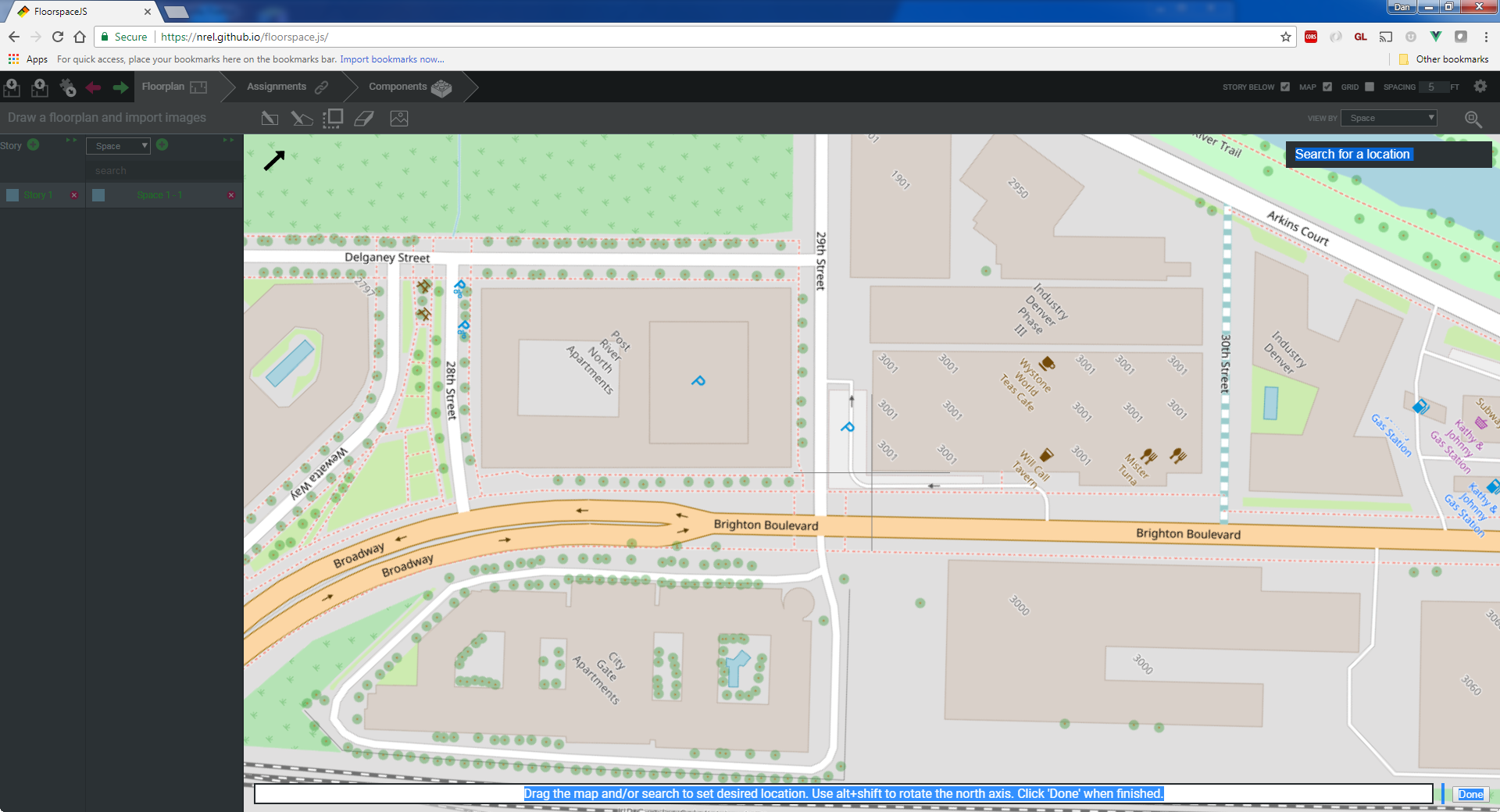Viewport: 1500px width, 812px height.
Task: Enable the Grid checkbox
Action: coord(1370,87)
